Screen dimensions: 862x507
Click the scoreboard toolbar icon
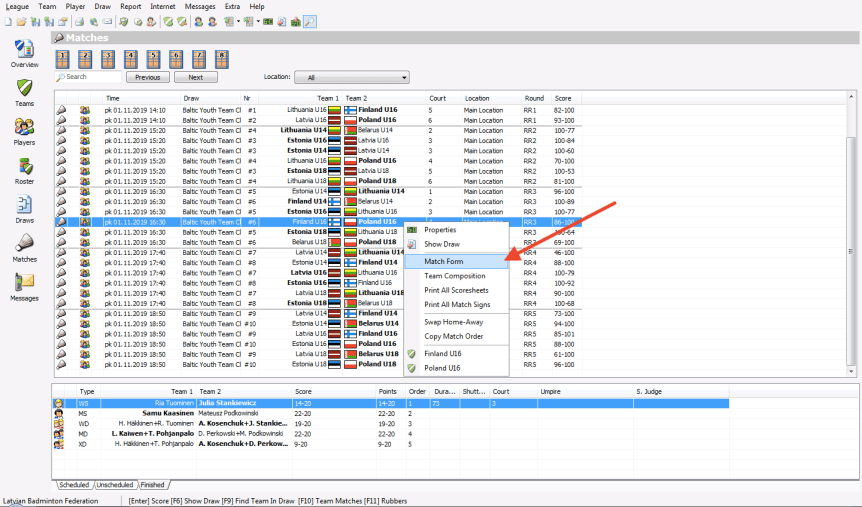(268, 22)
